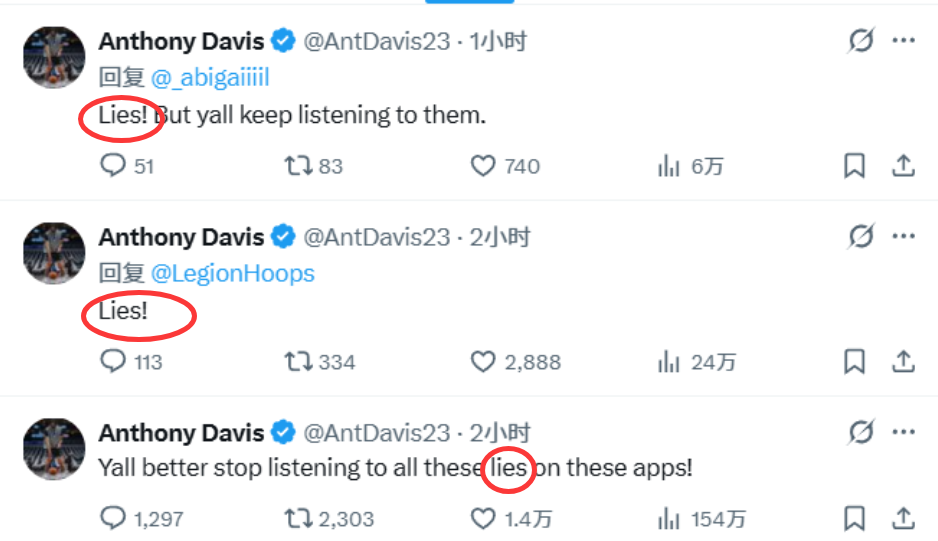Reply to the tweet with 51 replies
Screen dimensions: 938x541
coord(113,165)
